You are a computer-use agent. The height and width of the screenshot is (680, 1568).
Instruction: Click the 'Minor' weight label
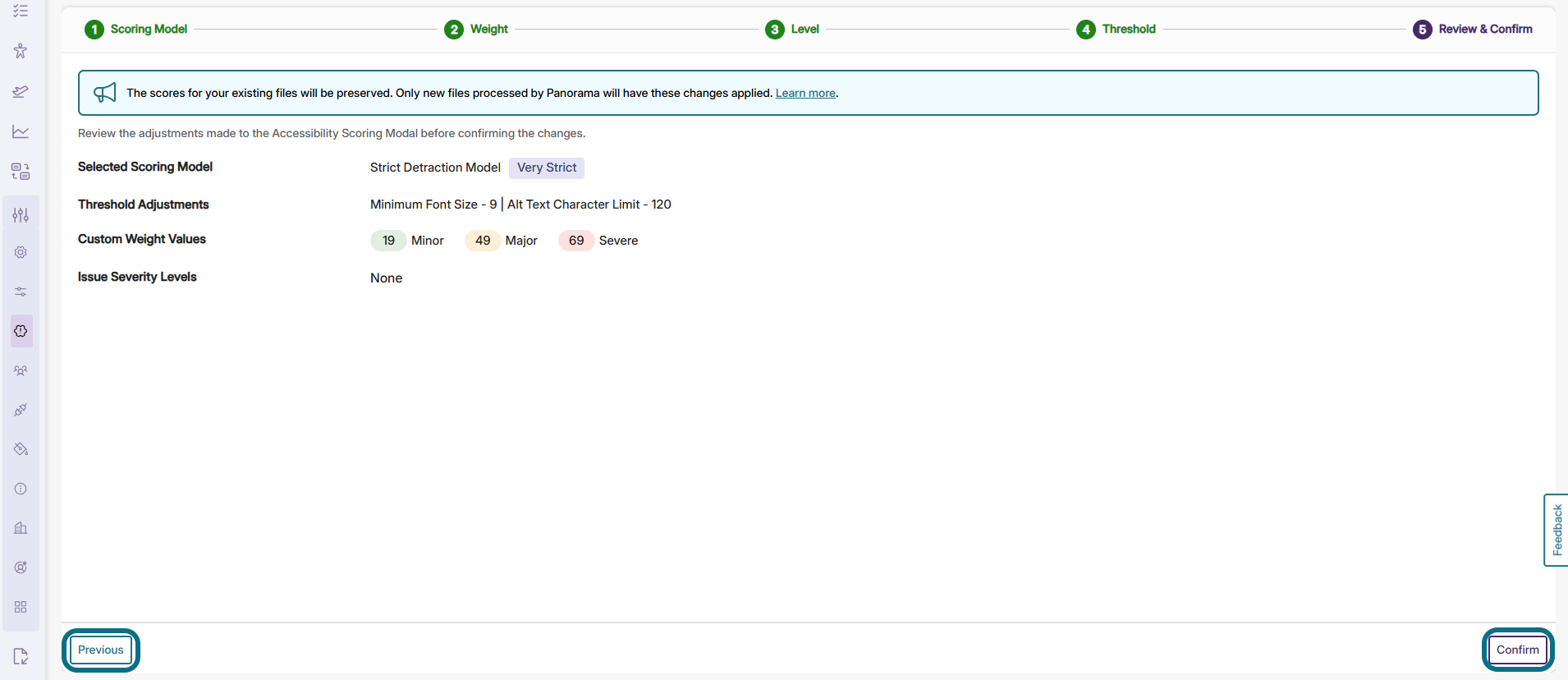[428, 241]
